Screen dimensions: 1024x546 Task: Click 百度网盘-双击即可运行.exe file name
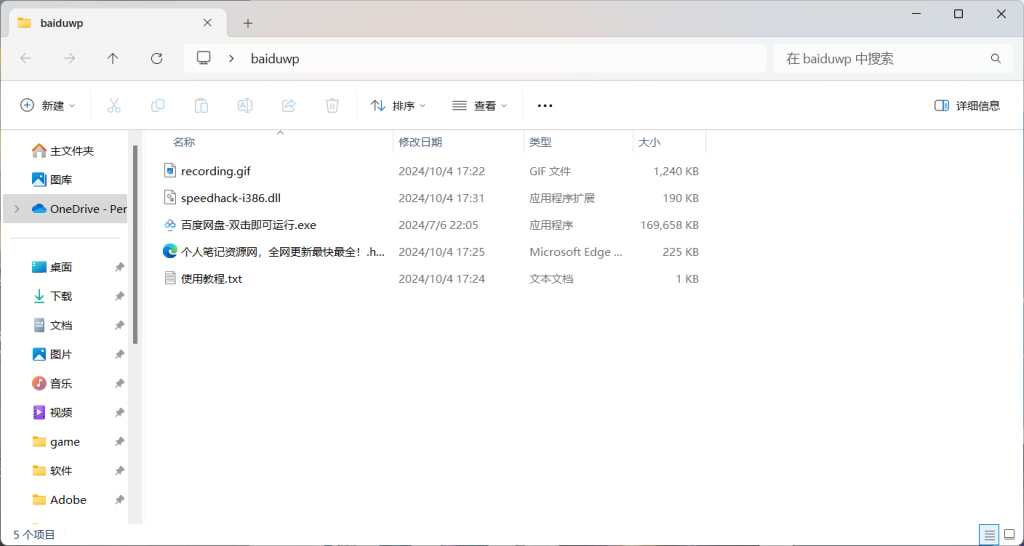coord(248,225)
